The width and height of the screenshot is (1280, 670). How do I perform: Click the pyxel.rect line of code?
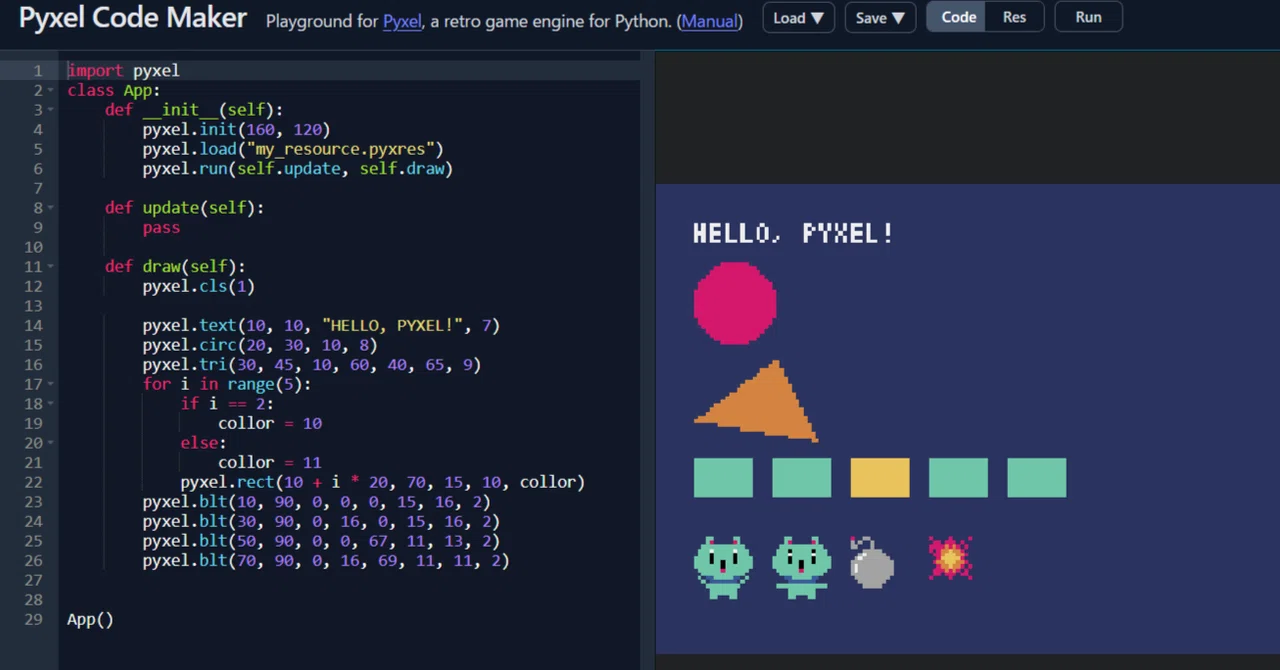(x=382, y=482)
